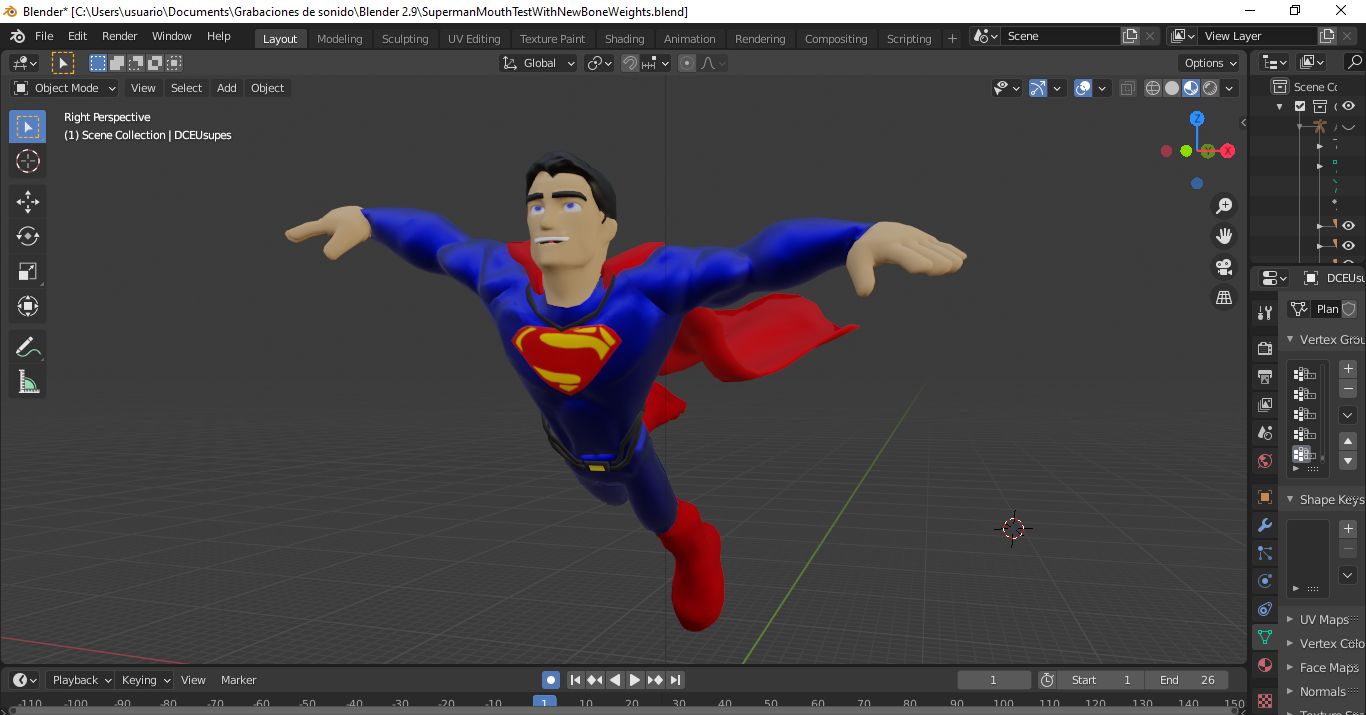The height and width of the screenshot is (715, 1366).
Task: Open the pivot point dropdown
Action: [x=600, y=63]
